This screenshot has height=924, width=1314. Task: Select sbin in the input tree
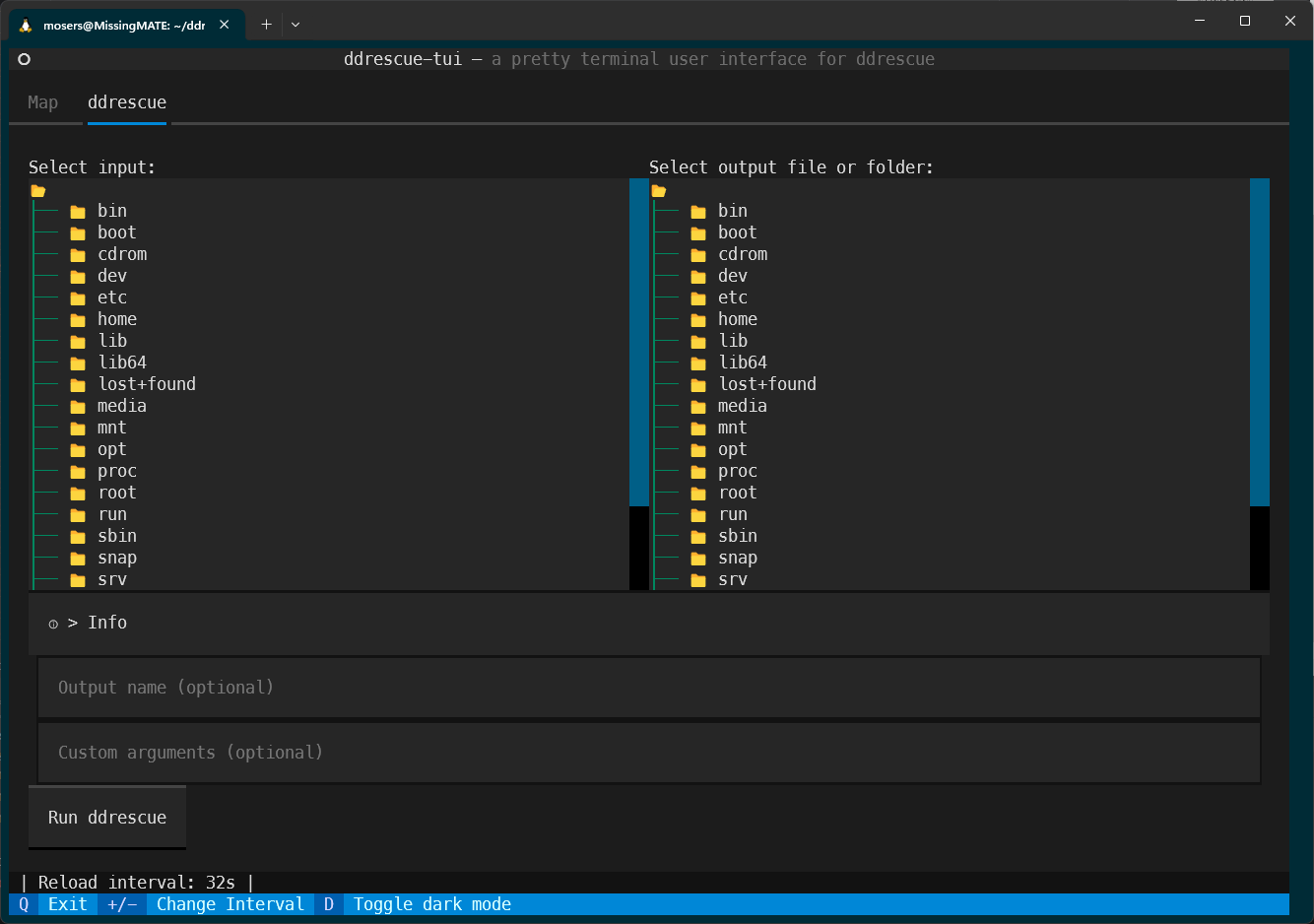click(x=117, y=537)
